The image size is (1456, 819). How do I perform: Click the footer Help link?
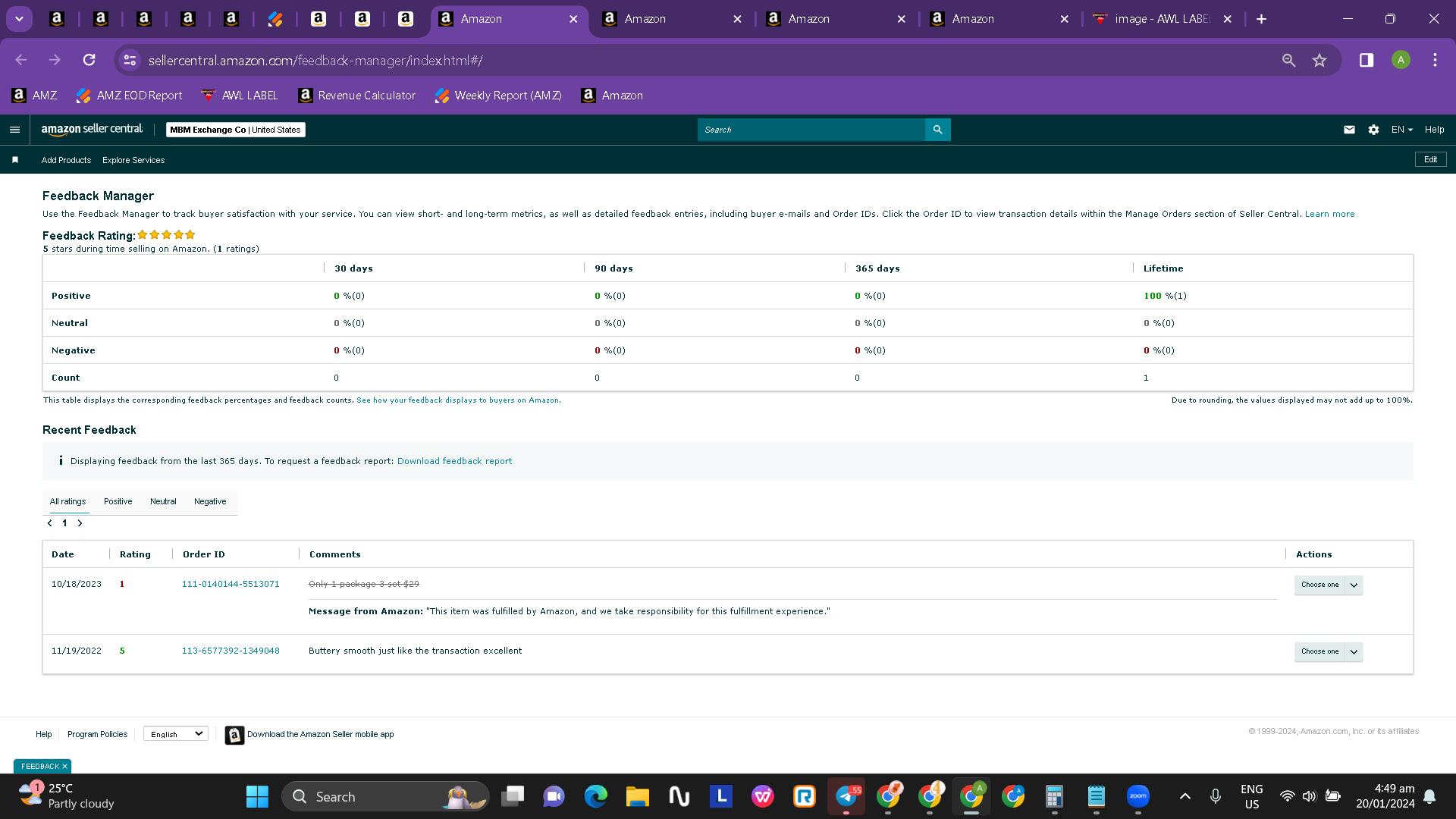(x=43, y=734)
